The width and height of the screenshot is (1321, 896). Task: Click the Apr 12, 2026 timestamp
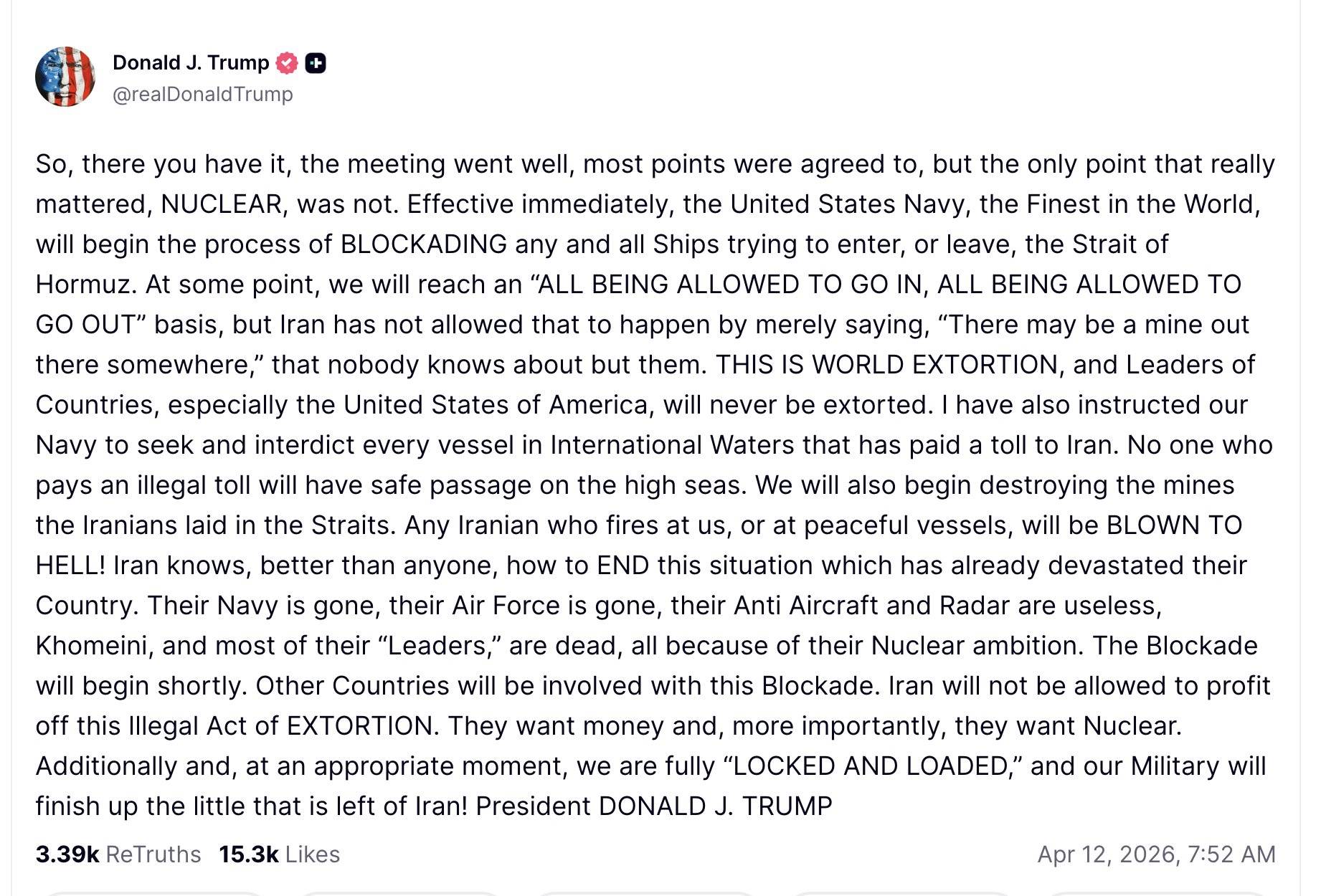coord(1156,854)
